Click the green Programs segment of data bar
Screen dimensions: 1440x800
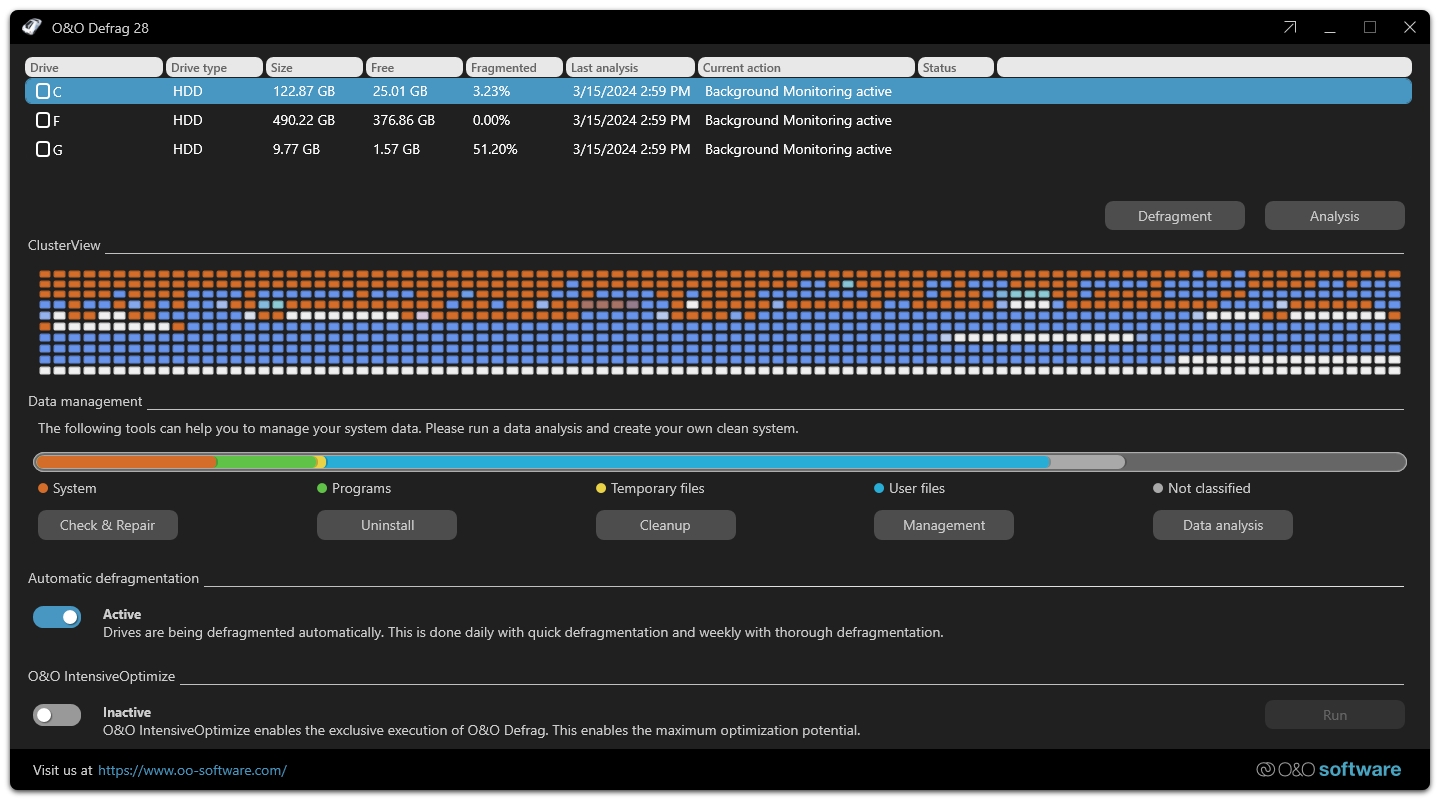pyautogui.click(x=266, y=462)
